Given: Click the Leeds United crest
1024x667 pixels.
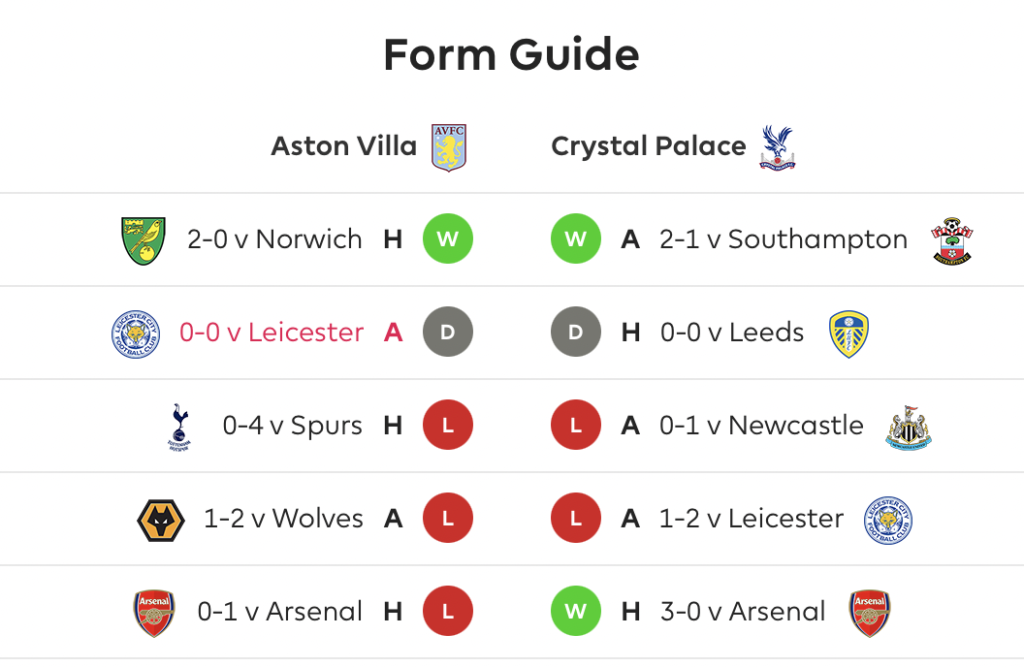Looking at the screenshot, I should 848,334.
